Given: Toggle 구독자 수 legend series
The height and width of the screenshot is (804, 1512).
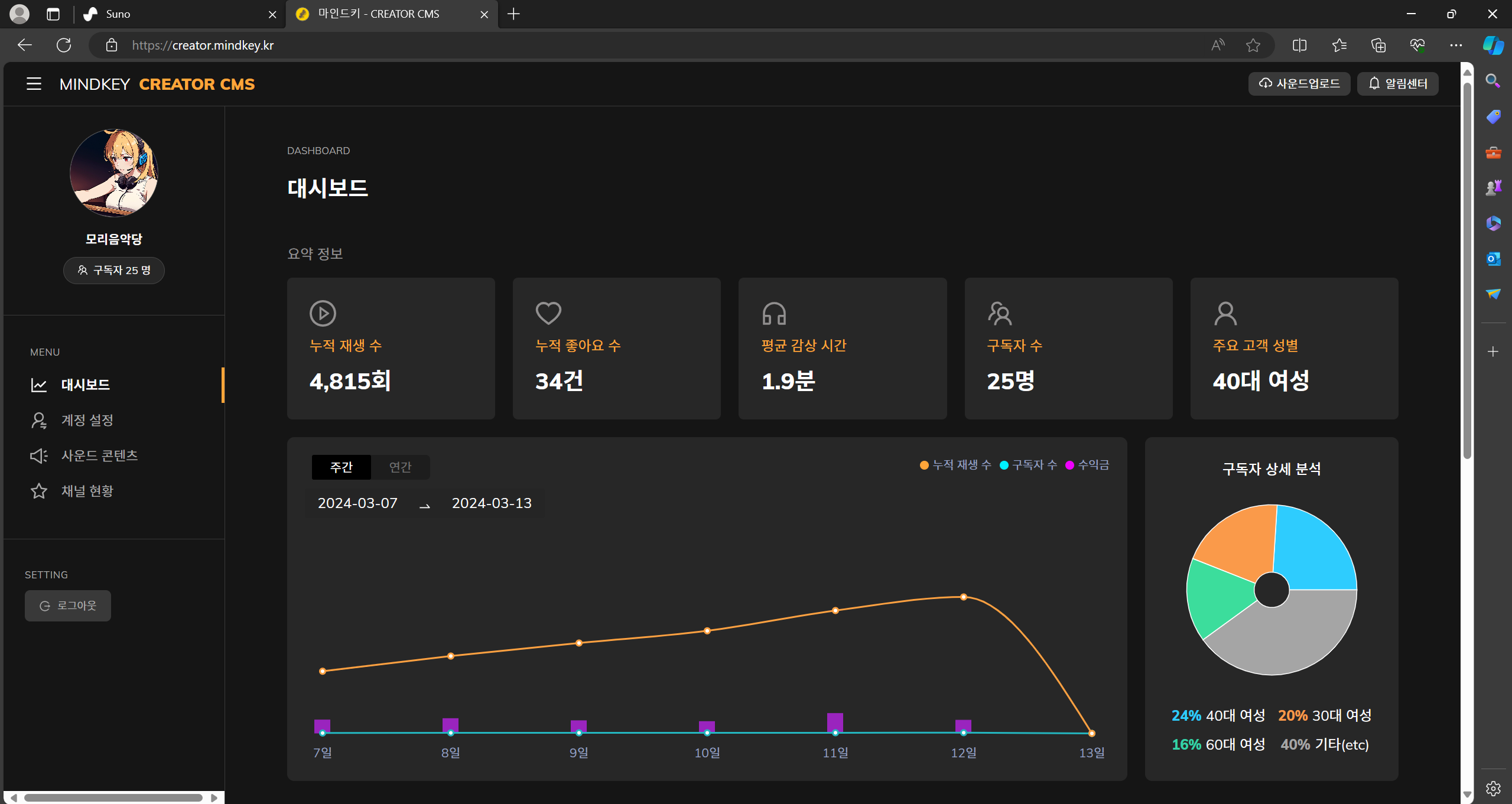Looking at the screenshot, I should pos(1028,465).
